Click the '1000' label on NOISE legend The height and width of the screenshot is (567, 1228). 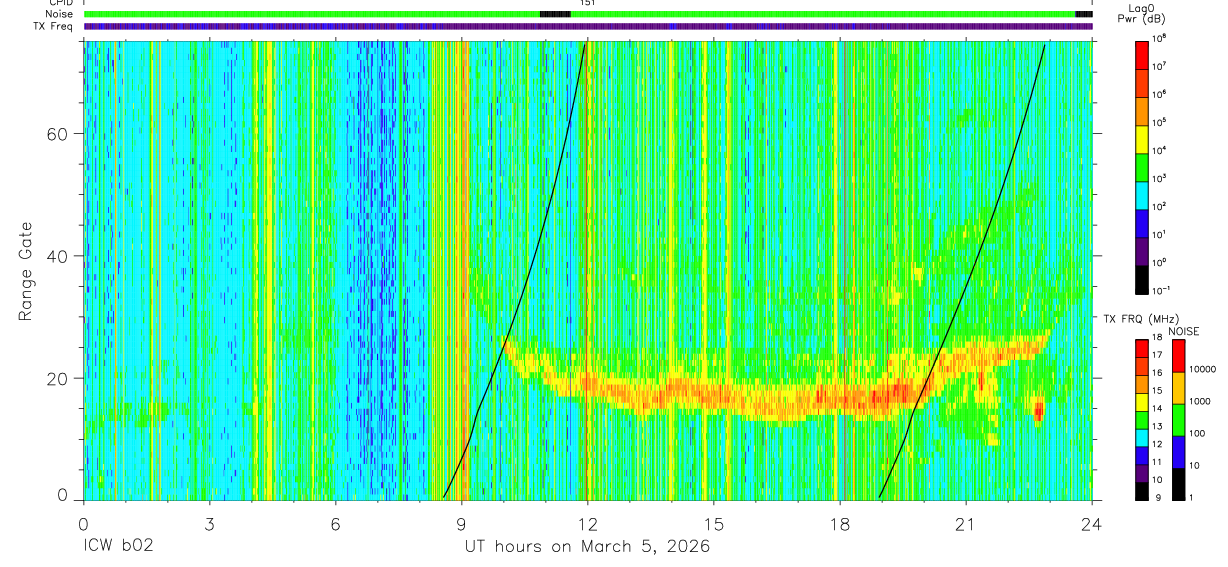(1202, 401)
